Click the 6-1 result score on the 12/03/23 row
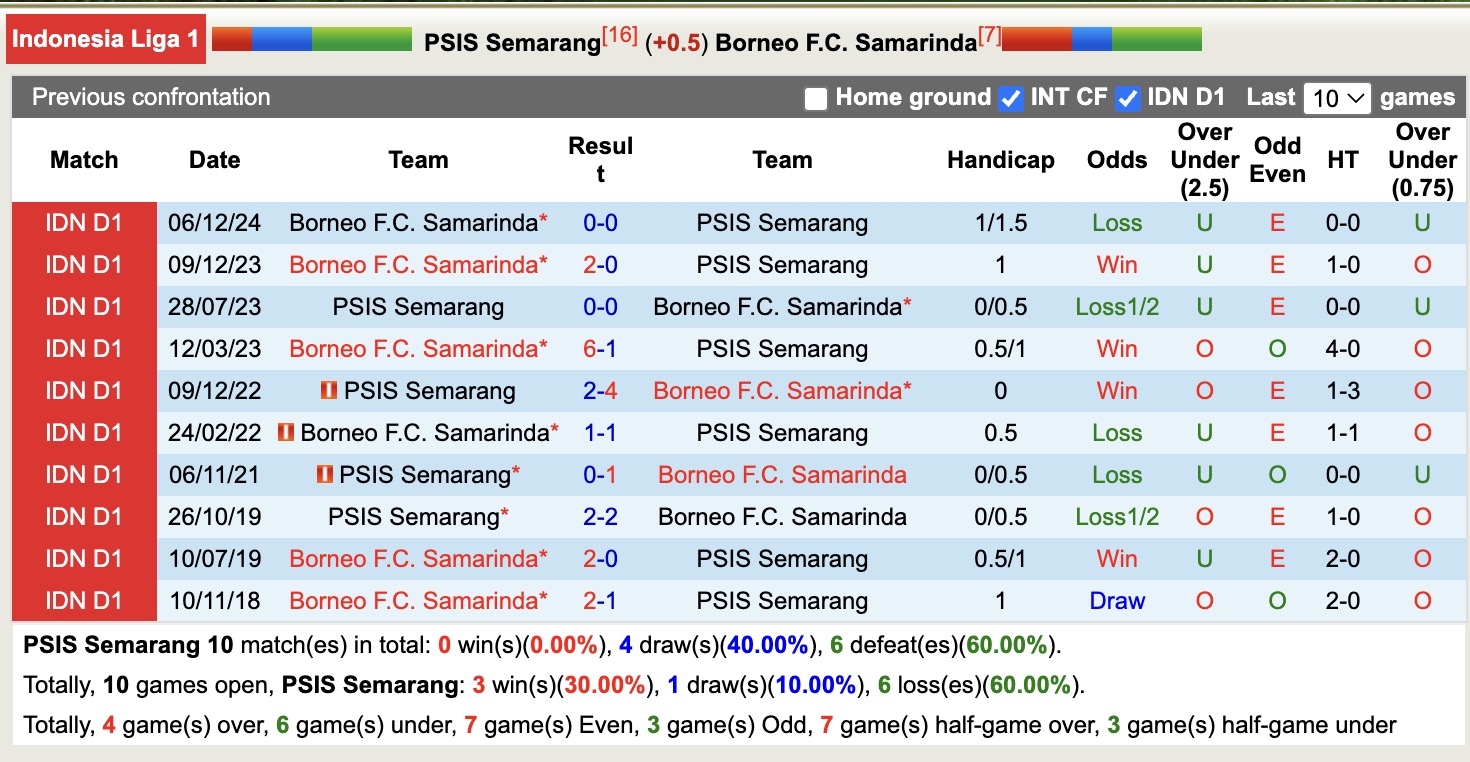 pos(600,348)
